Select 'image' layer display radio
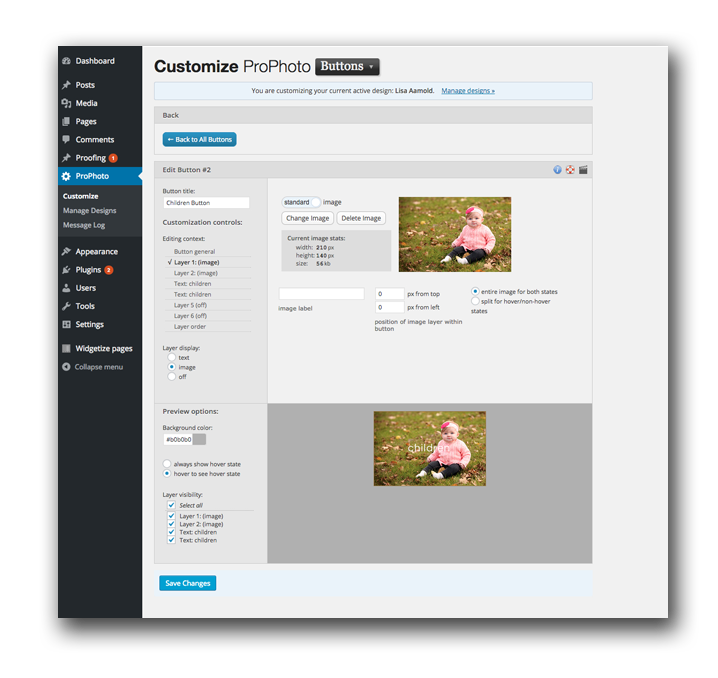Image resolution: width=718 pixels, height=678 pixels. click(172, 367)
